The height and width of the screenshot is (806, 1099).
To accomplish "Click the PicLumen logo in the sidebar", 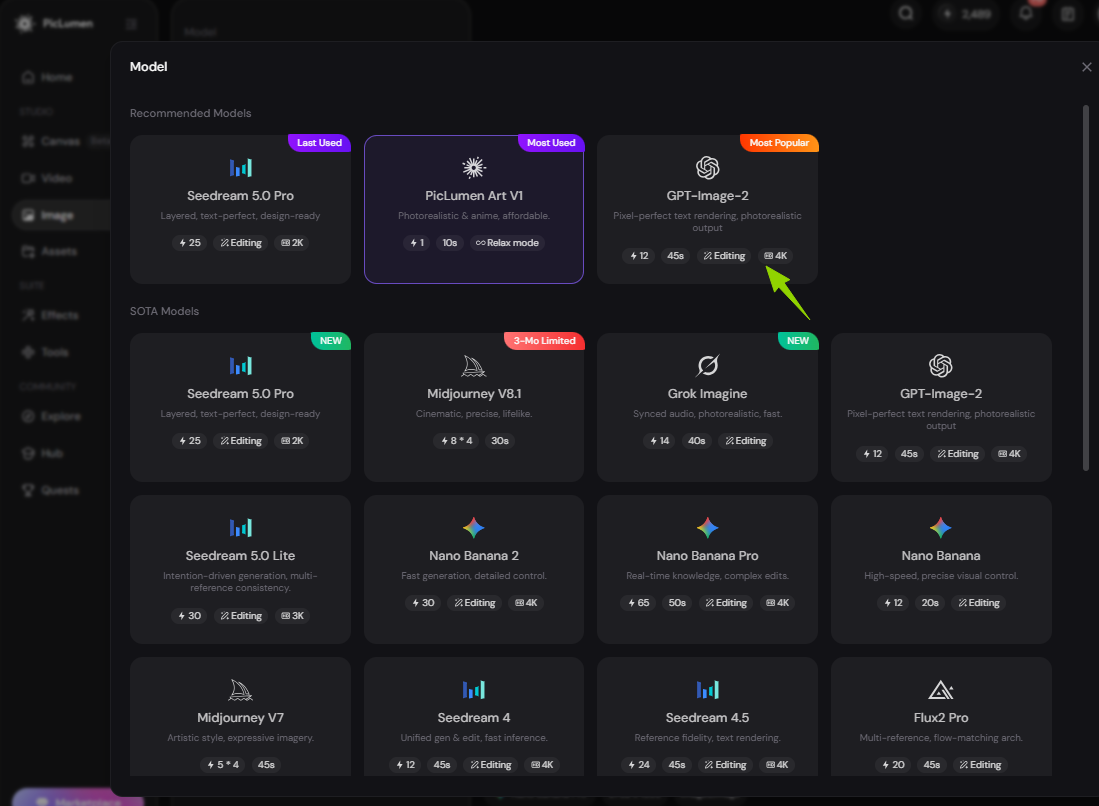I will pos(54,24).
